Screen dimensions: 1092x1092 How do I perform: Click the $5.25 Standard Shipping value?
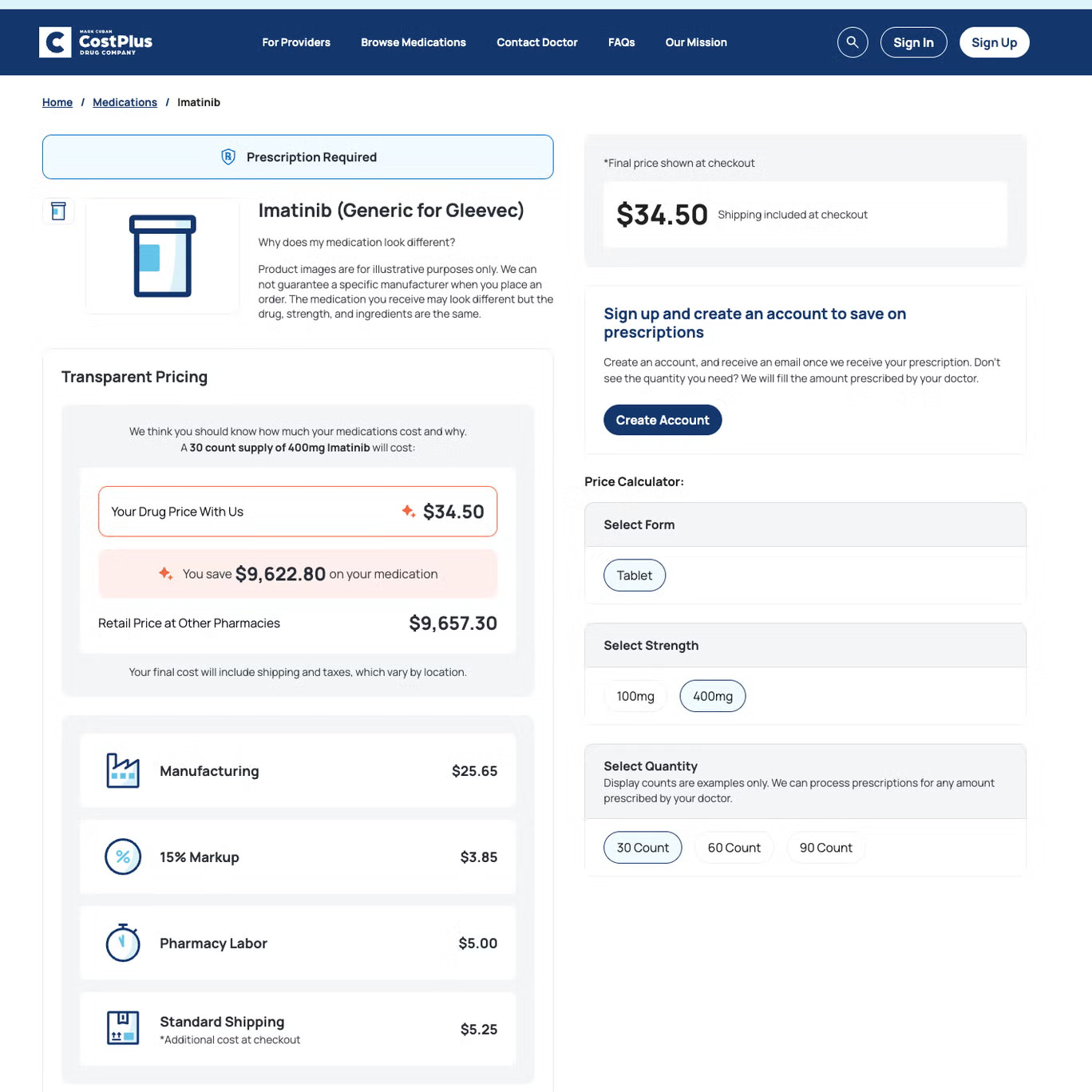click(x=479, y=1030)
